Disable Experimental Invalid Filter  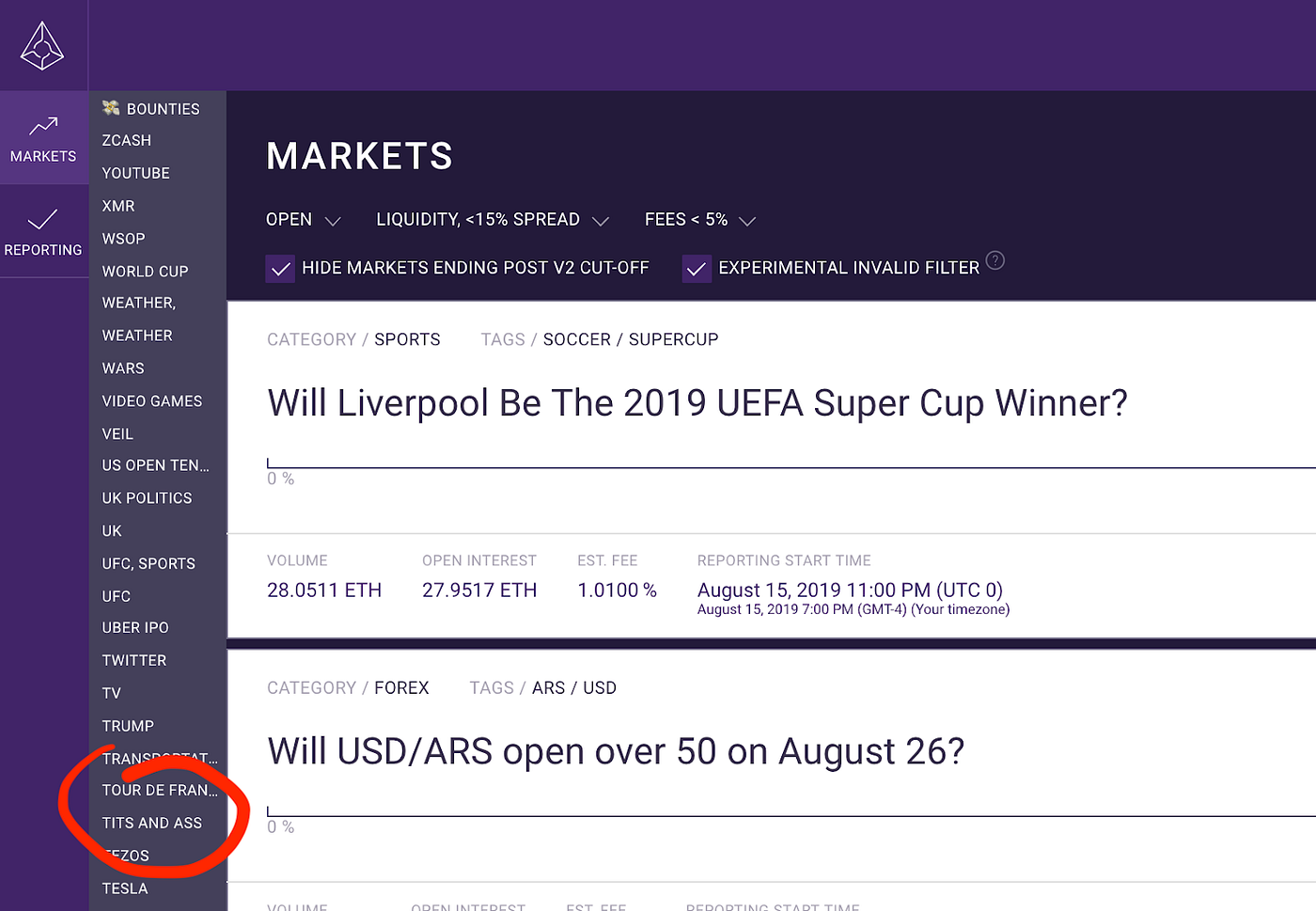point(696,268)
